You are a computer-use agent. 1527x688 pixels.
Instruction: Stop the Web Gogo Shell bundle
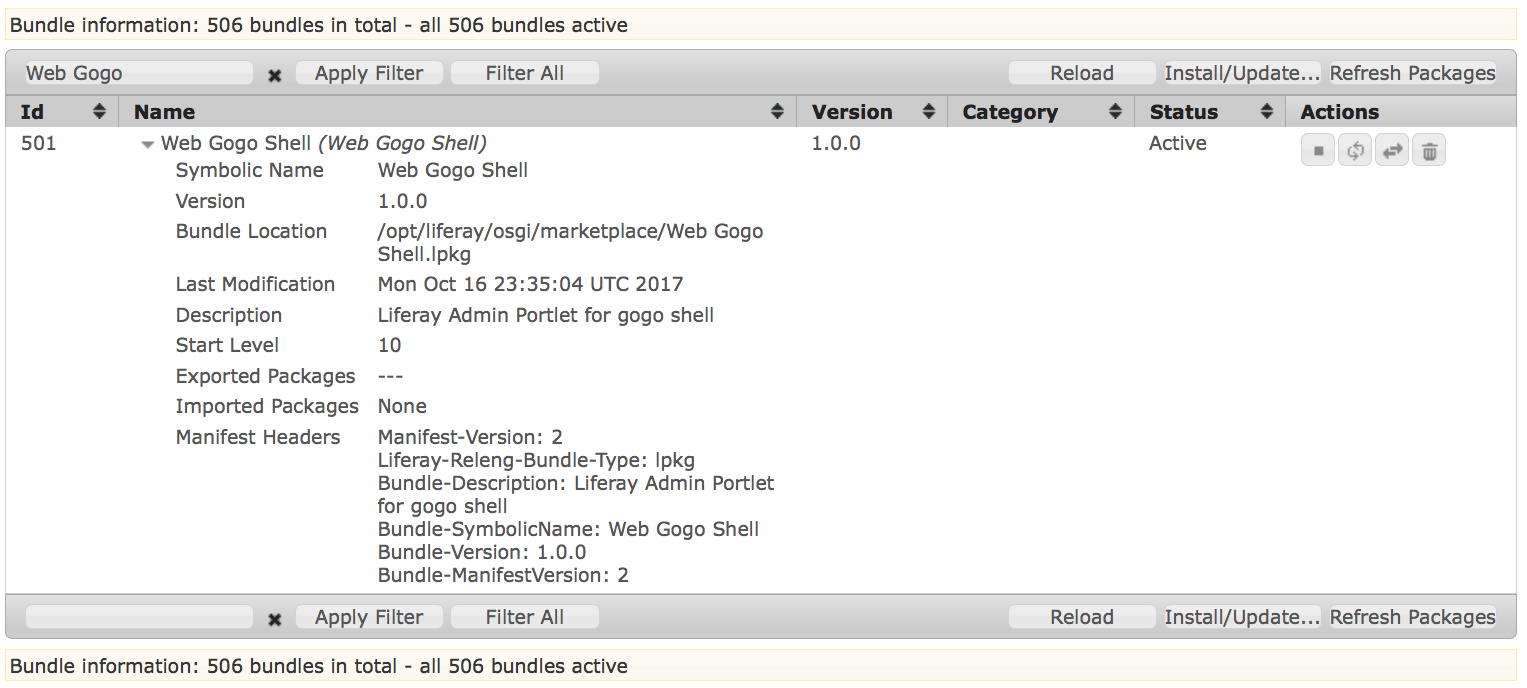[x=1318, y=151]
